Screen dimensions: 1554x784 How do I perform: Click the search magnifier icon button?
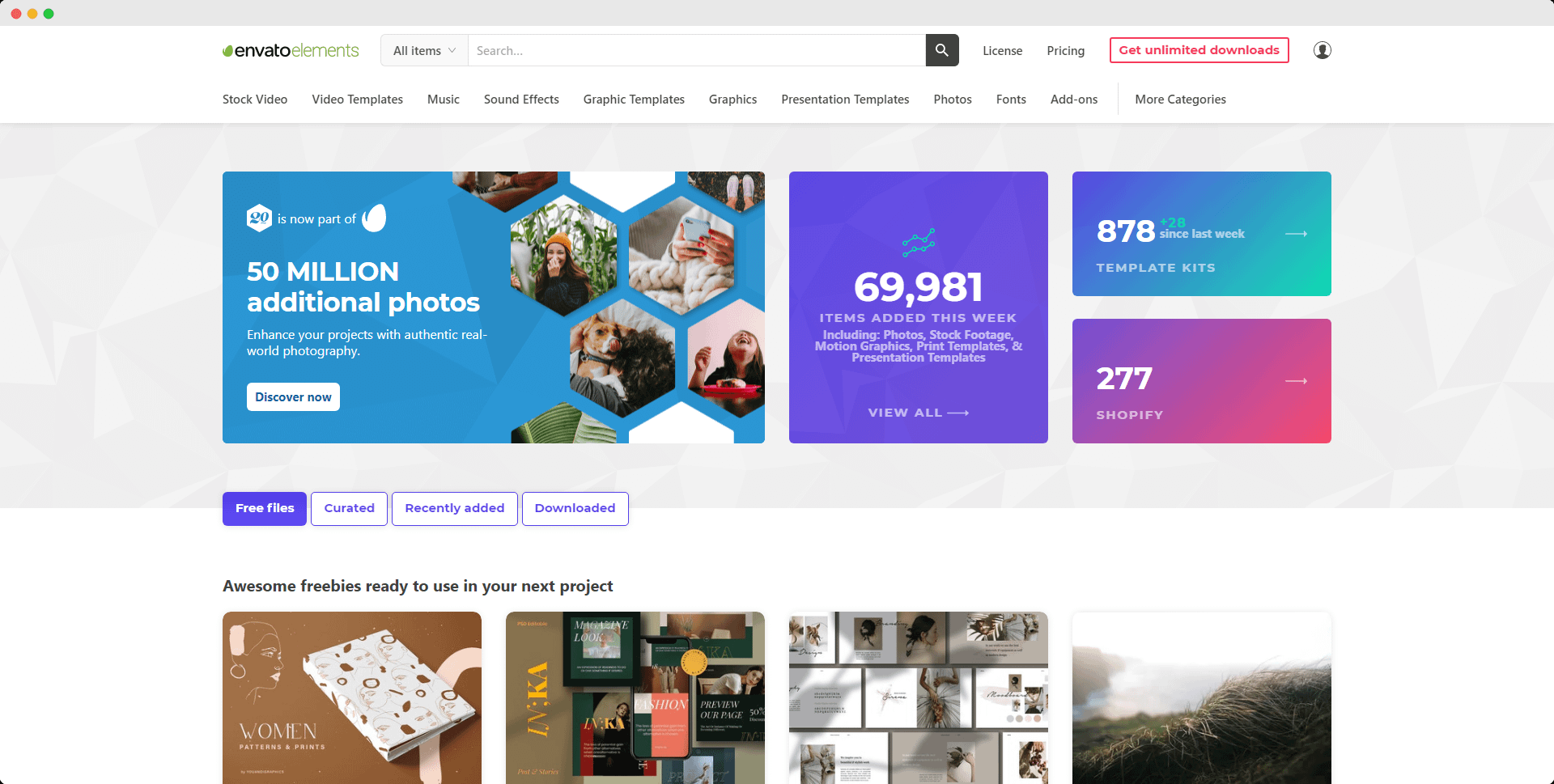[942, 50]
